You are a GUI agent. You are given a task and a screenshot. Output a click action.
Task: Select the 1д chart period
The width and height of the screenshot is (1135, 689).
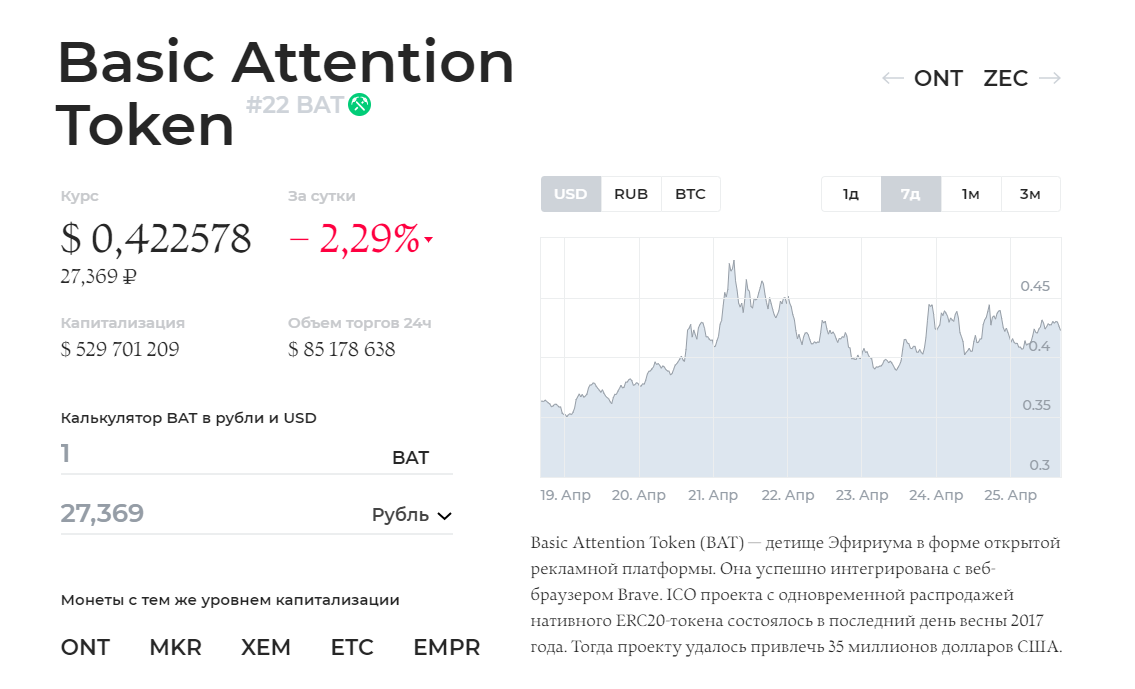(851, 194)
